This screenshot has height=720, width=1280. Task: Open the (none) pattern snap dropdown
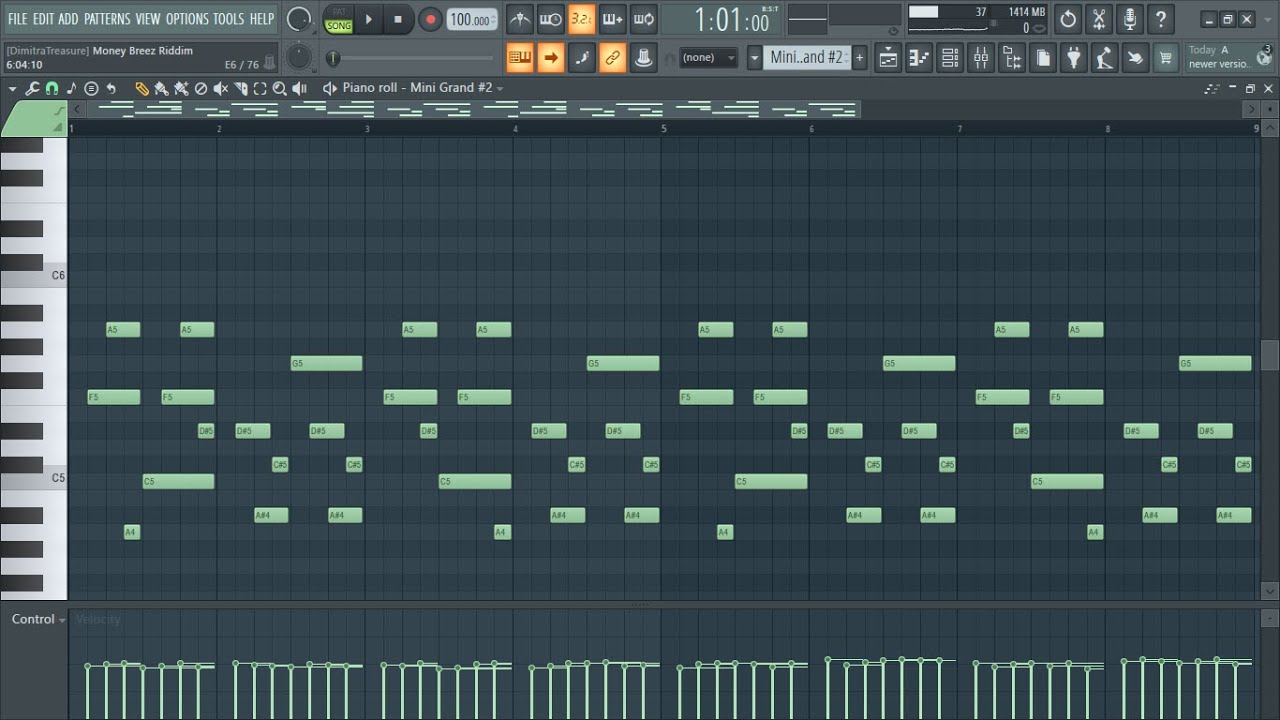coord(707,57)
